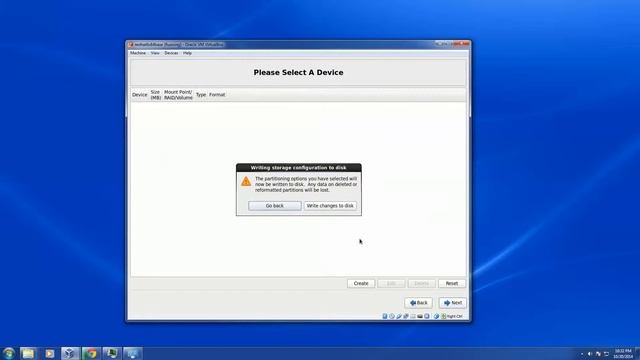The width and height of the screenshot is (640, 360).
Task: Click the network tray icon
Action: (606, 354)
